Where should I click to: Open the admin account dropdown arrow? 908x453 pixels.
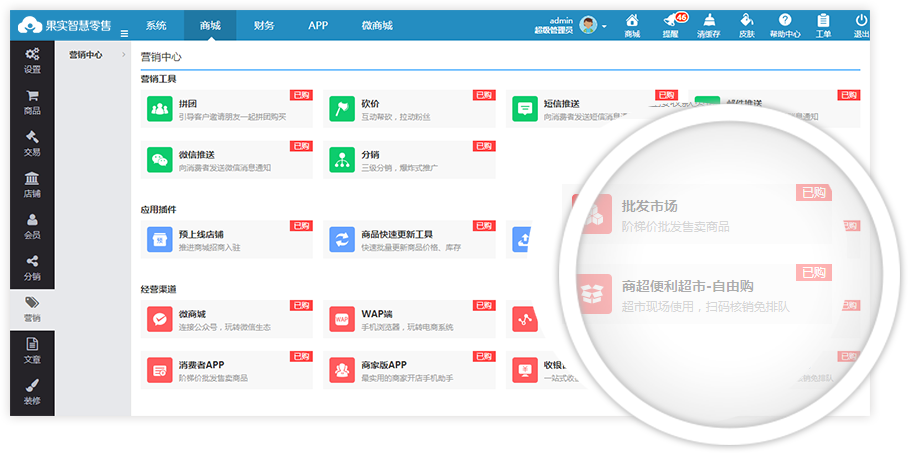(x=604, y=27)
